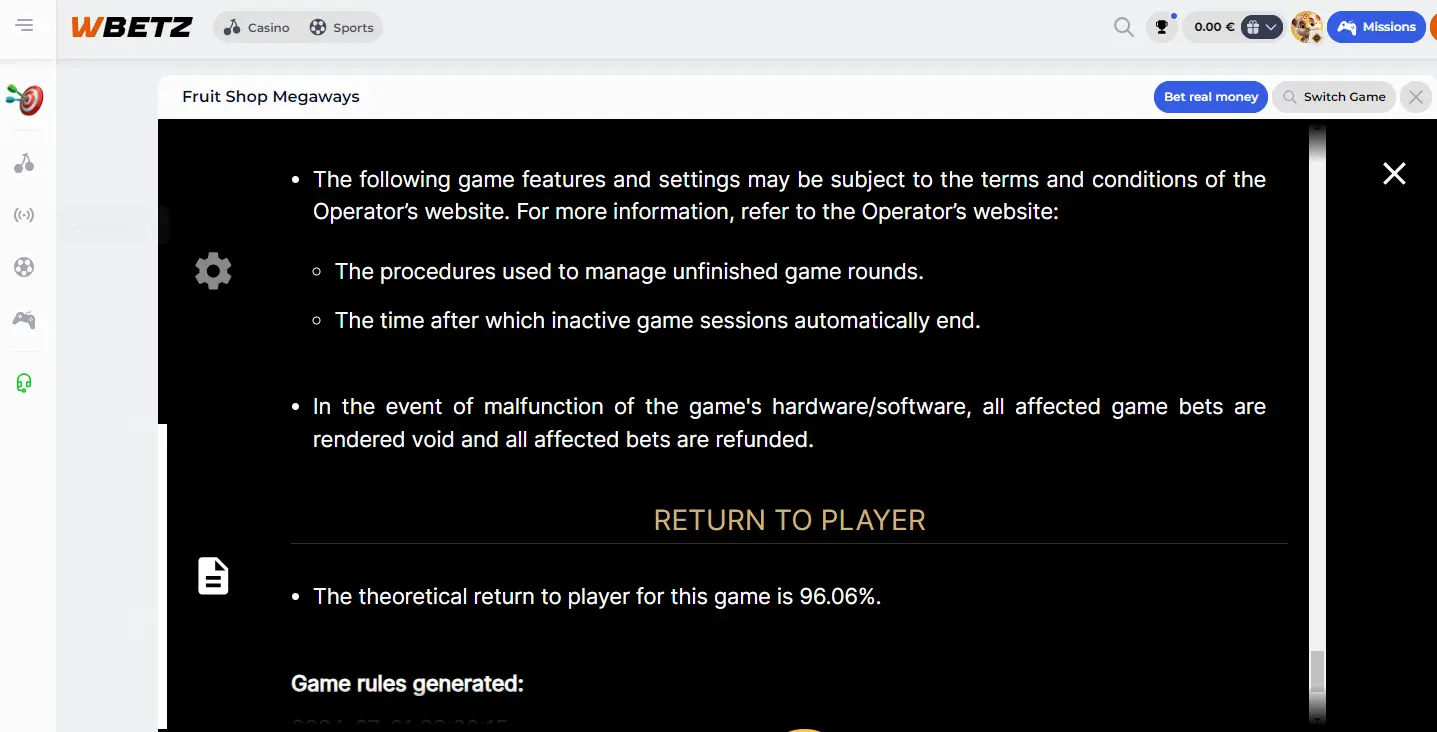The height and width of the screenshot is (732, 1437).
Task: Open the document game rules icon
Action: [213, 576]
